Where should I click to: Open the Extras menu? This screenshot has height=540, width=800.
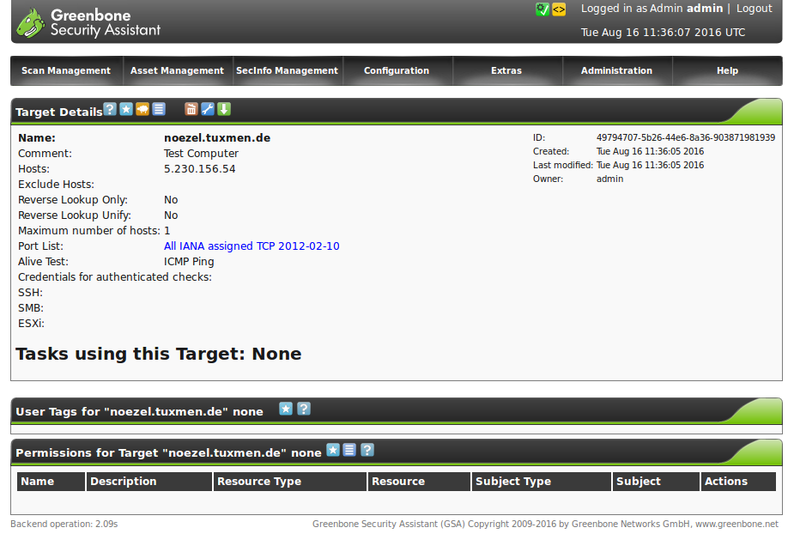tap(507, 71)
